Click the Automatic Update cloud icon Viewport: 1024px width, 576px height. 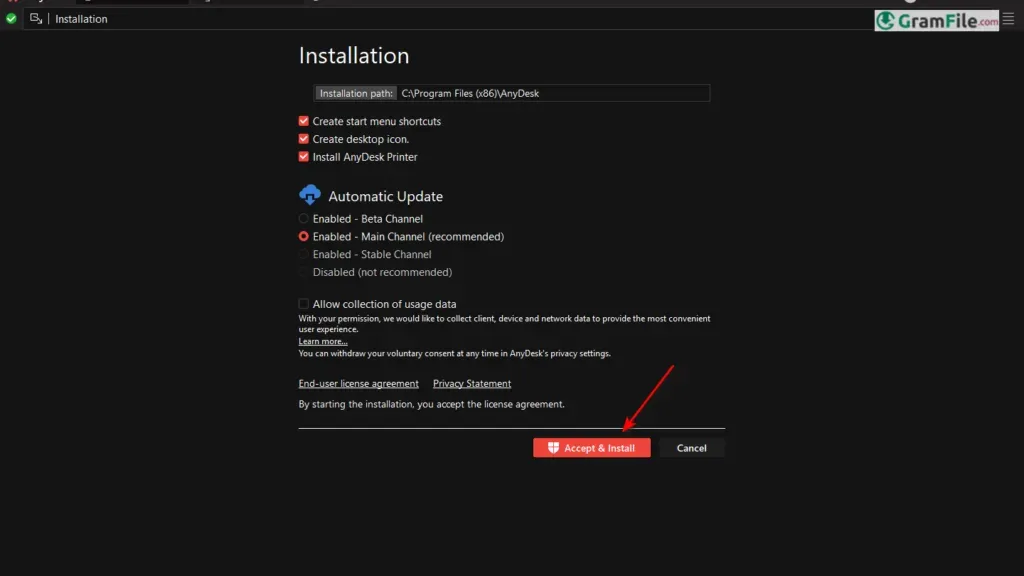coord(310,195)
